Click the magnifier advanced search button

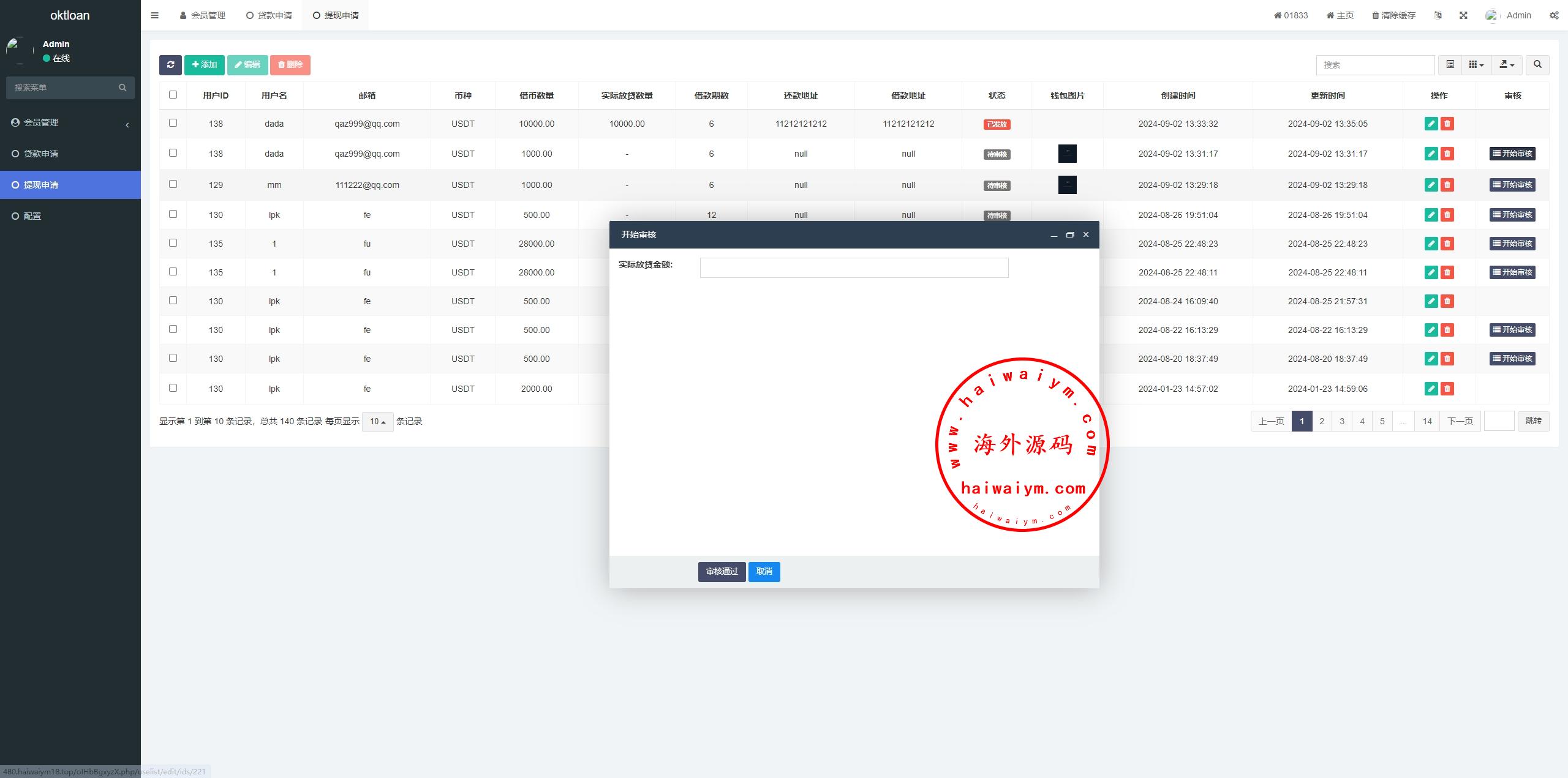[1537, 64]
